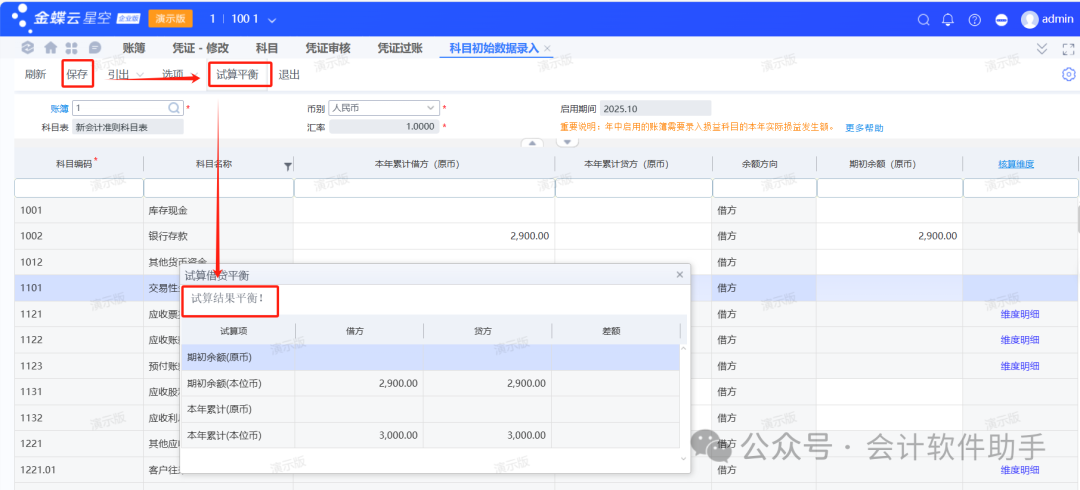
Task: Click the 保存 save button
Action: pyautogui.click(x=77, y=74)
